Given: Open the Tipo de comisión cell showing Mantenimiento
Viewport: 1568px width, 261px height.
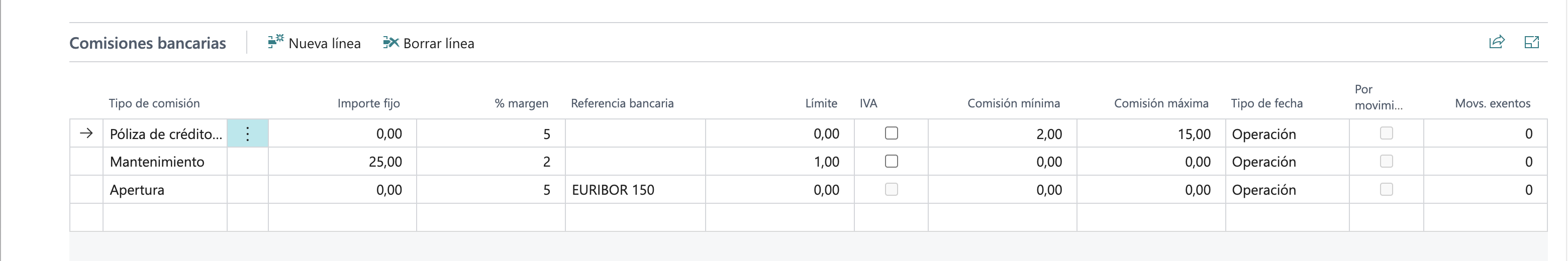Looking at the screenshot, I should pos(164,162).
